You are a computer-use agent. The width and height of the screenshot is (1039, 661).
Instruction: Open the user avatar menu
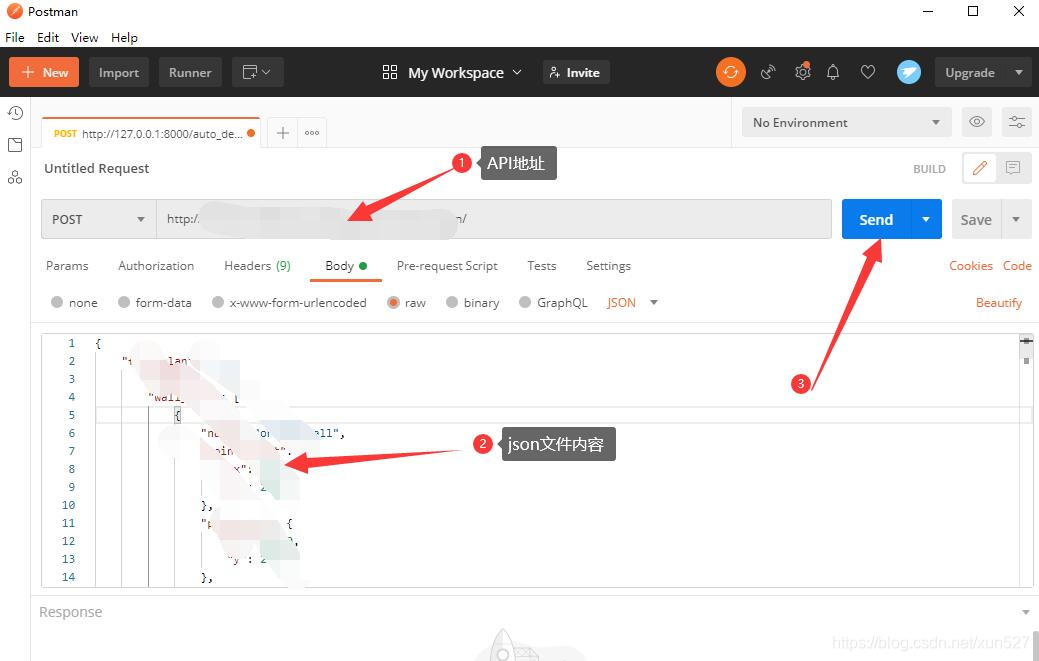point(908,72)
